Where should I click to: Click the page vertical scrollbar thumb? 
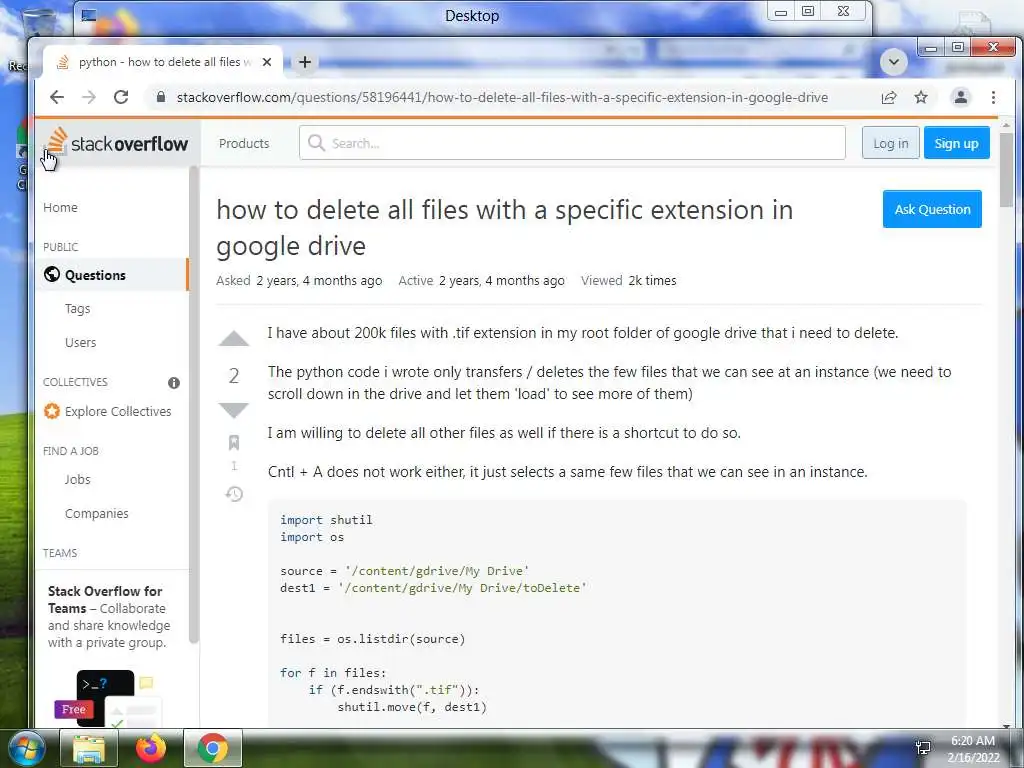coord(1006,169)
